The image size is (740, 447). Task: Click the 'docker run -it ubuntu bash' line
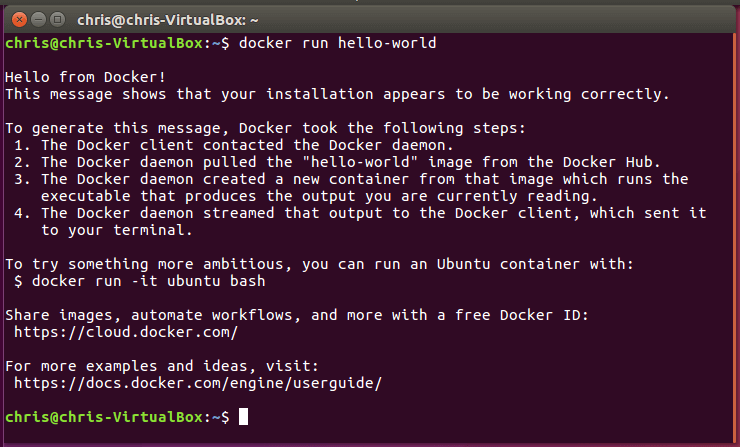[x=140, y=281]
